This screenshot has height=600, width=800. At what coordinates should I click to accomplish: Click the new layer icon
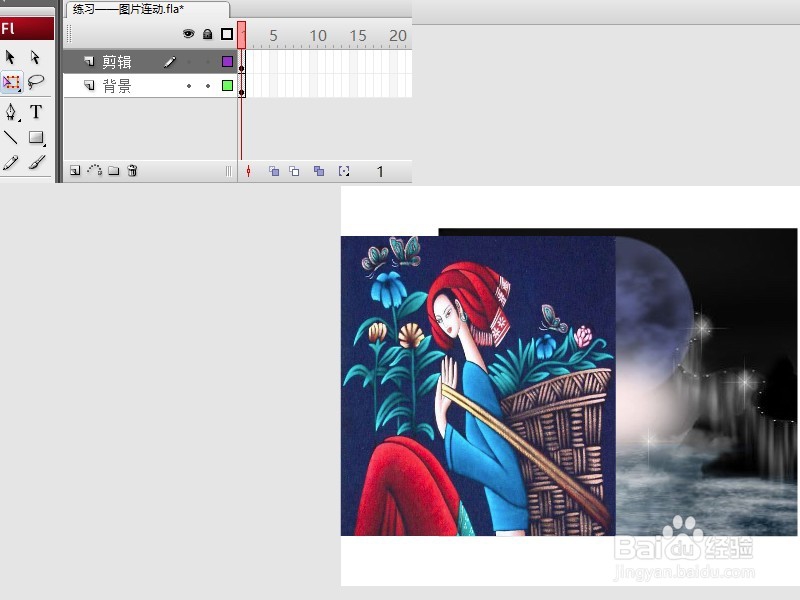[x=75, y=170]
